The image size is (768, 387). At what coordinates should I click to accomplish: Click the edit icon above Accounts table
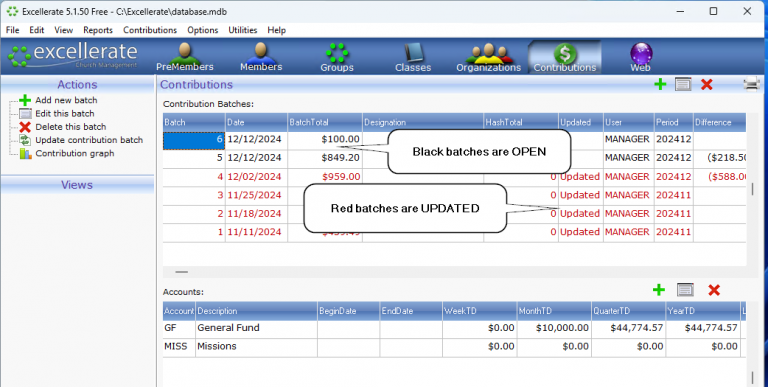pos(685,290)
